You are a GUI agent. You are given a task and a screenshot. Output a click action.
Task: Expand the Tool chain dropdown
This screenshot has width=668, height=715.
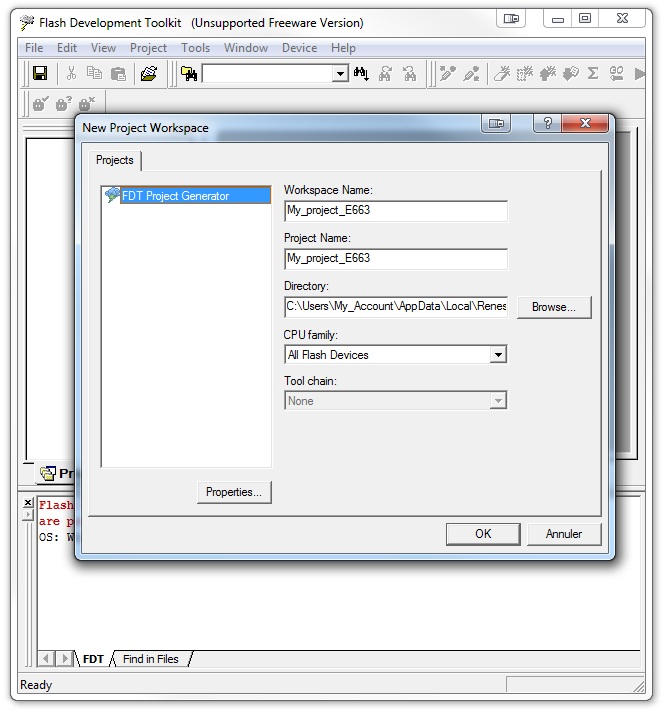tap(498, 401)
